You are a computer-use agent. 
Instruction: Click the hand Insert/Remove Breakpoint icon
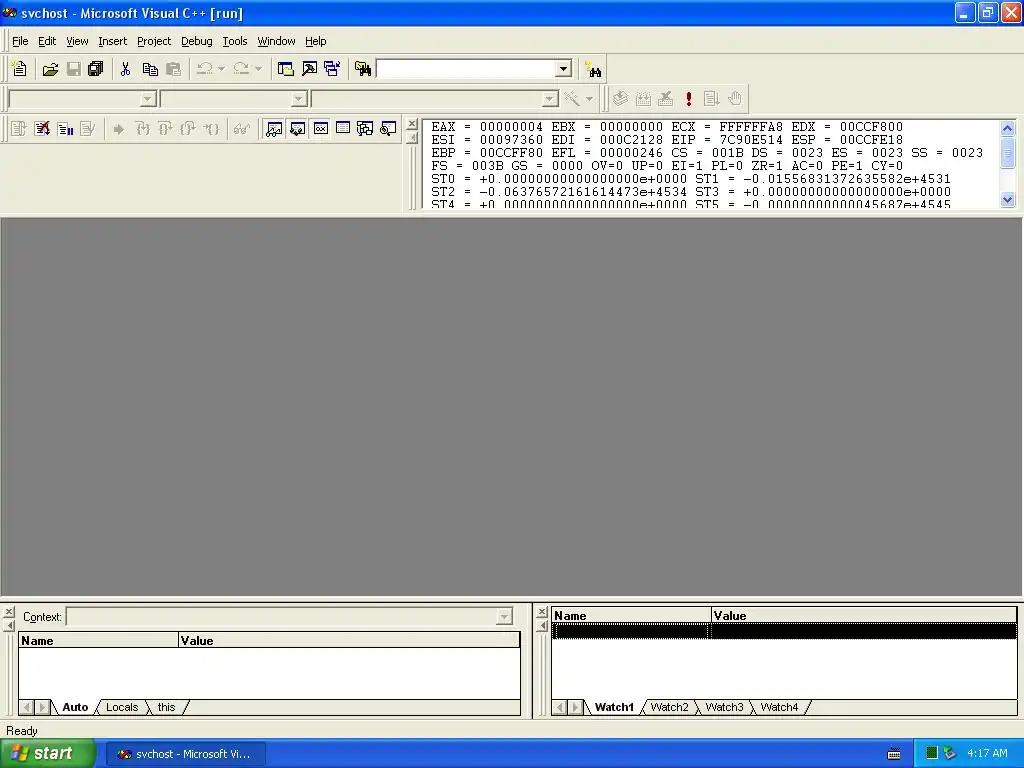735,99
